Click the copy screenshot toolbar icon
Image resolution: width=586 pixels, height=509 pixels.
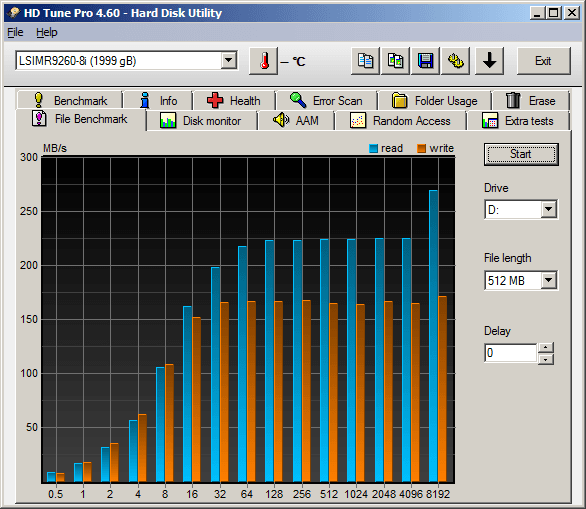395,61
